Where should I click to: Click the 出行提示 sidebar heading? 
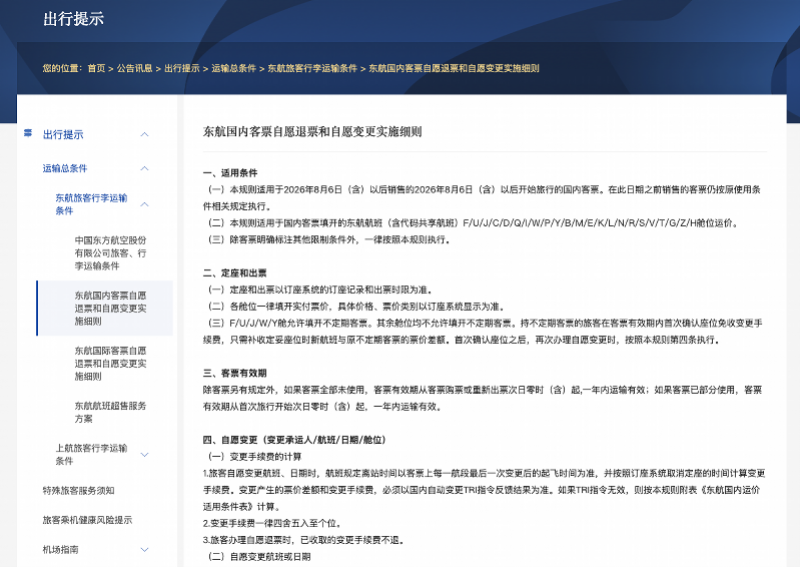tap(63, 134)
